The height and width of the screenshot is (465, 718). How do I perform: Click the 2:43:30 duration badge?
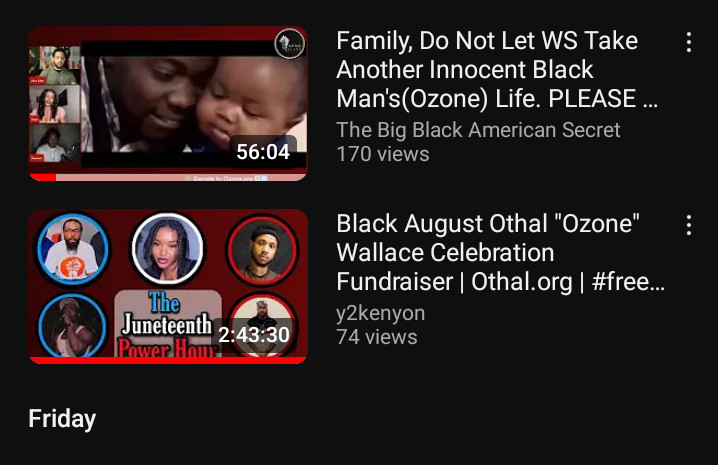(x=254, y=335)
